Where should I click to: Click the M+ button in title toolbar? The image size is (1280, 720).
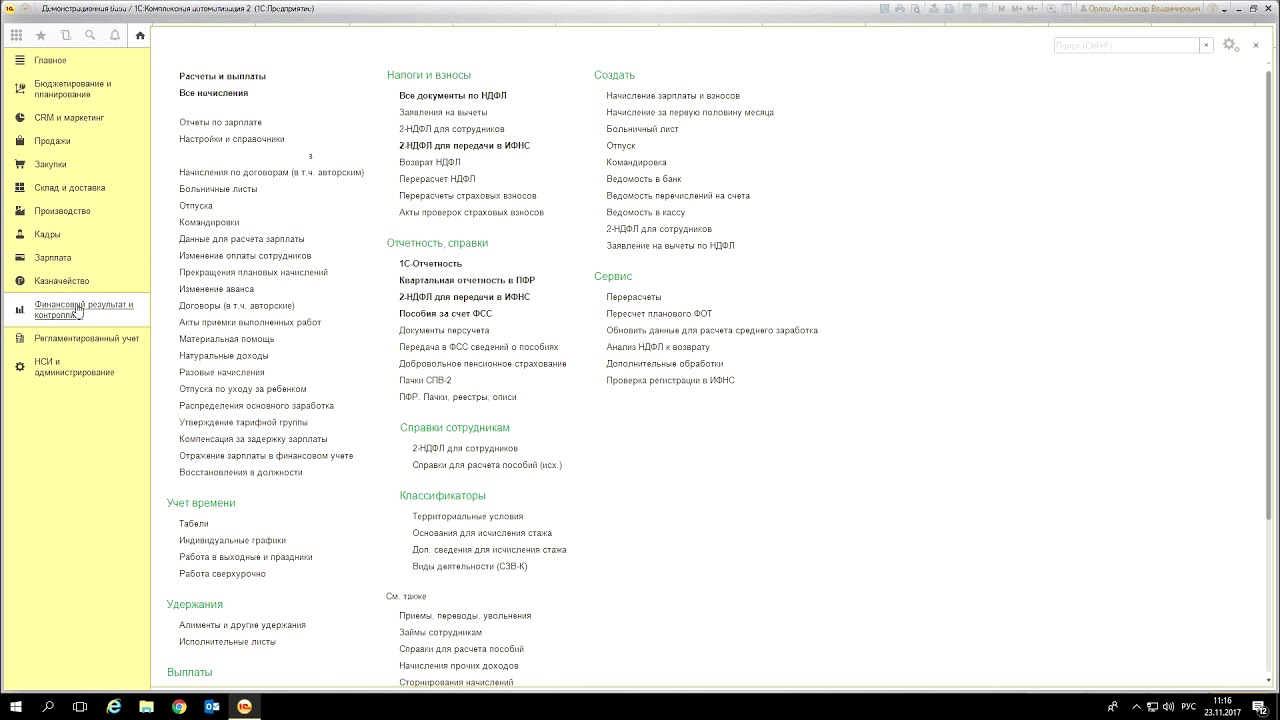(1017, 8)
